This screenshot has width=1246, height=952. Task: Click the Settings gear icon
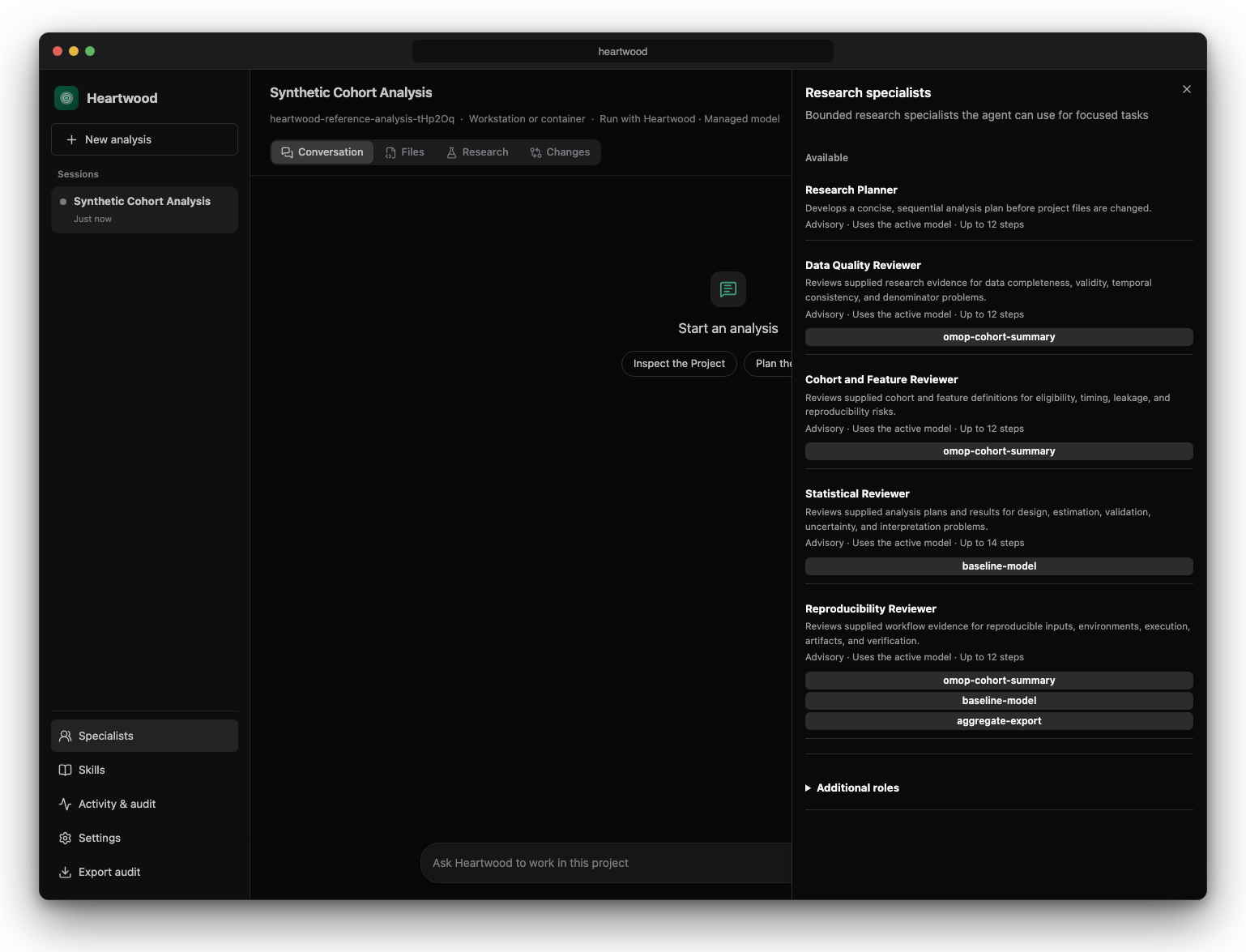click(66, 838)
